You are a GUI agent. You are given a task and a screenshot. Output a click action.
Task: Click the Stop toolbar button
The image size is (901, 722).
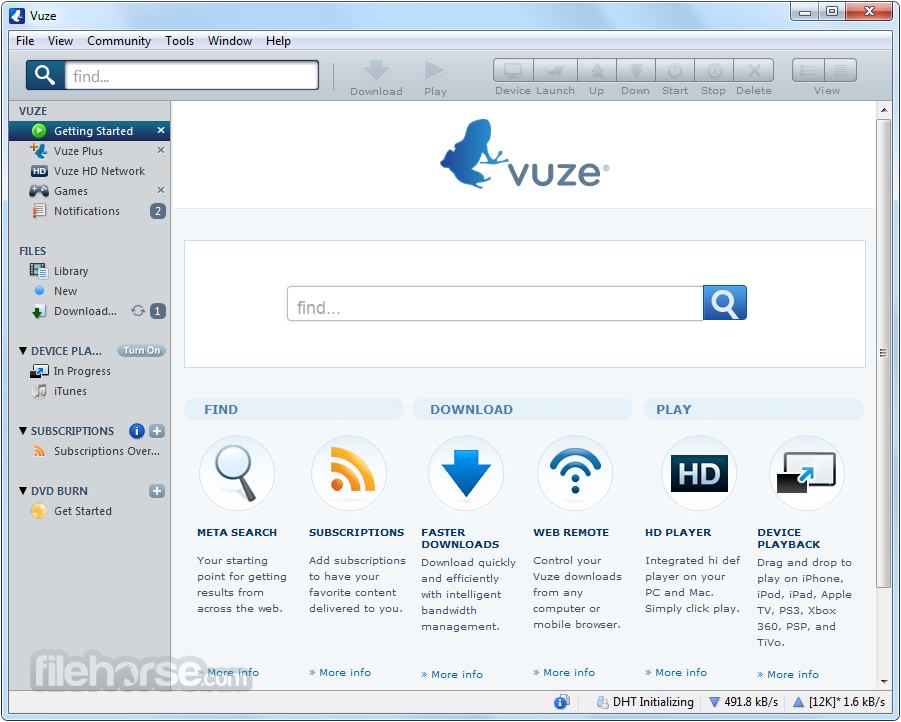[x=714, y=71]
